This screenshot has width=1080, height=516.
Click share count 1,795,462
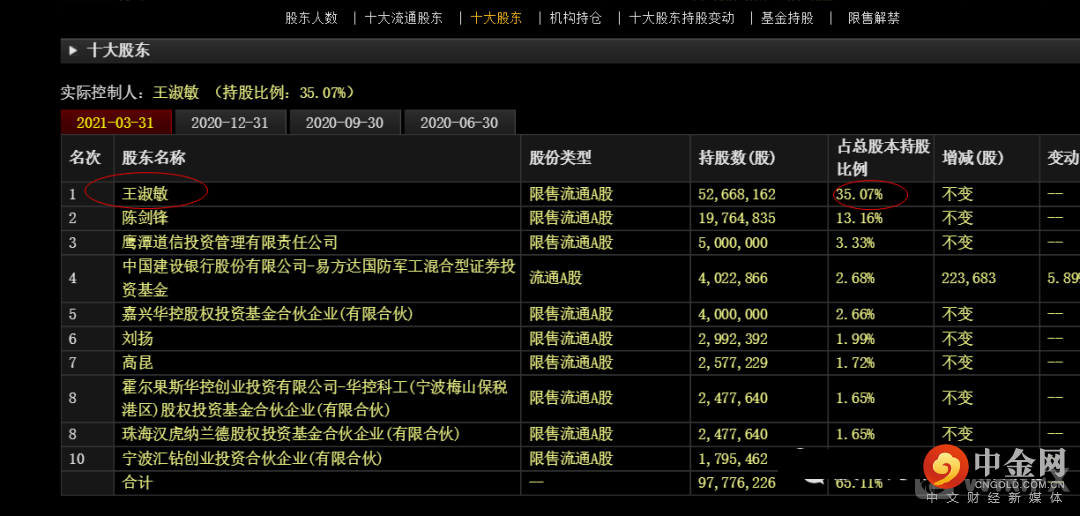coord(733,458)
